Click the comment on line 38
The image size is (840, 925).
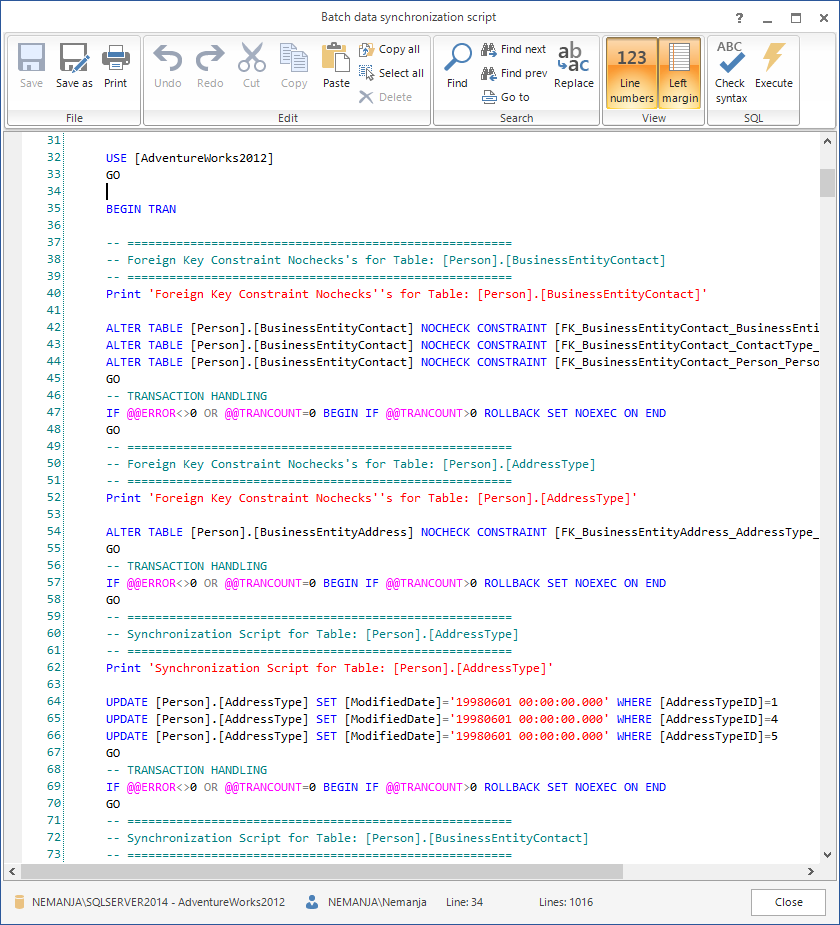click(385, 260)
